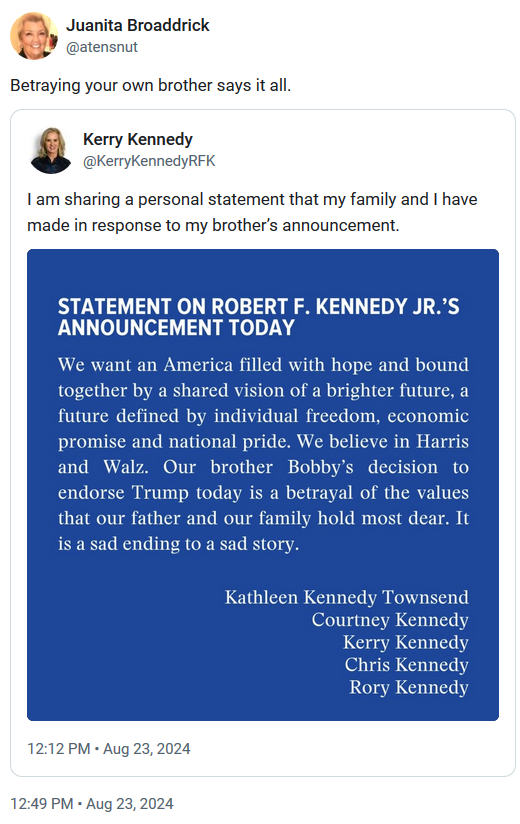520x824 pixels.
Task: Click the Kathleen Kennedy Townsend signature
Action: pyautogui.click(x=347, y=598)
